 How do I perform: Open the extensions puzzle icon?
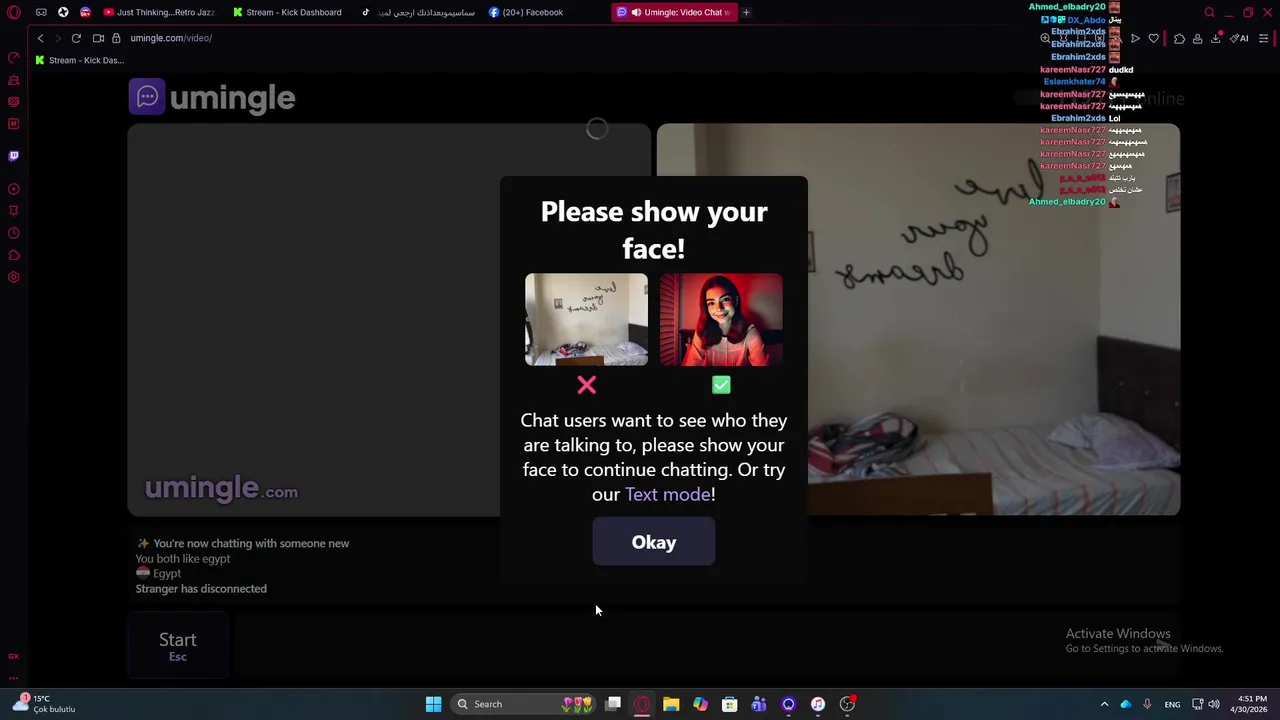tap(1179, 38)
